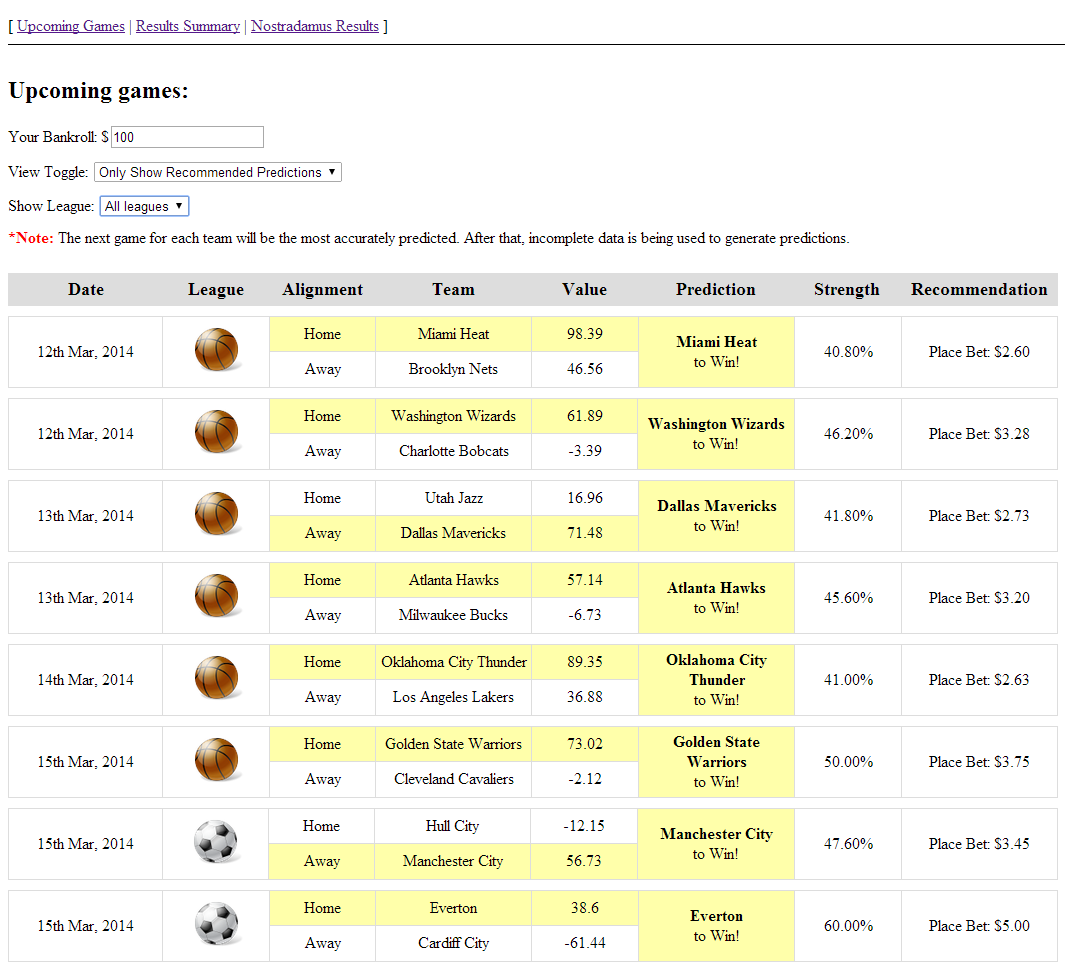This screenshot has width=1065, height=969.
Task: Select the Utah Jazz team cell
Action: tap(454, 498)
